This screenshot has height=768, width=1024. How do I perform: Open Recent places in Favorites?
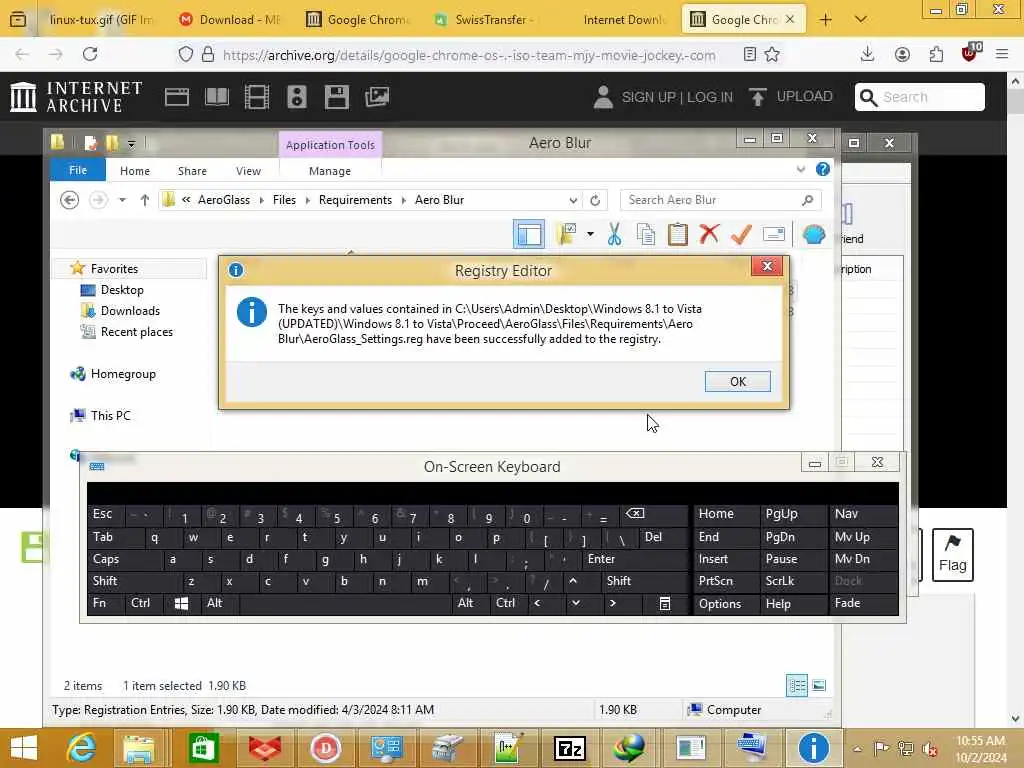(x=136, y=332)
